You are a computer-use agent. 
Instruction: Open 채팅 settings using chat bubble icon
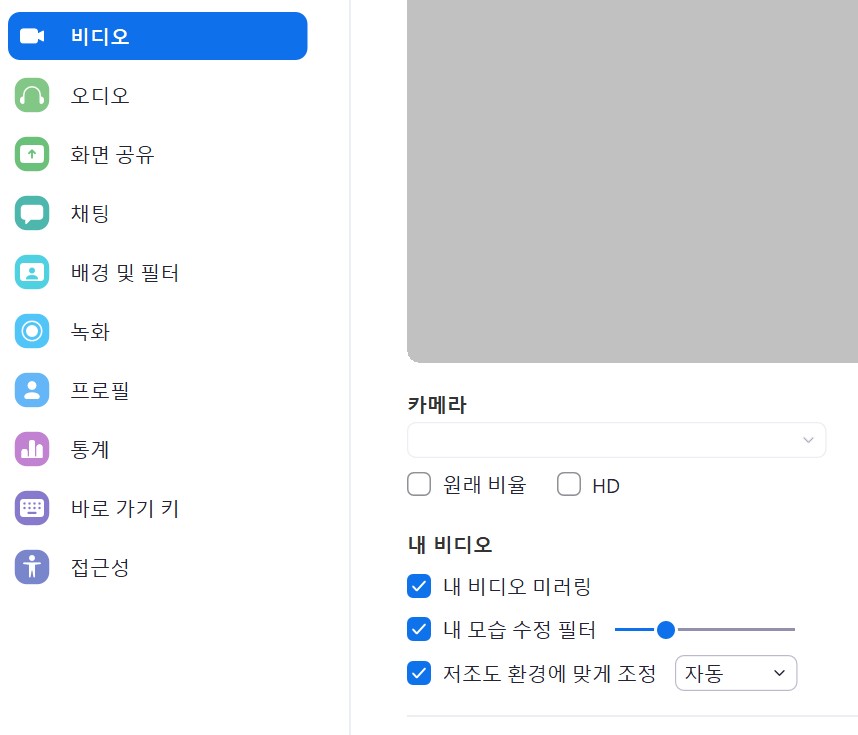coord(32,213)
